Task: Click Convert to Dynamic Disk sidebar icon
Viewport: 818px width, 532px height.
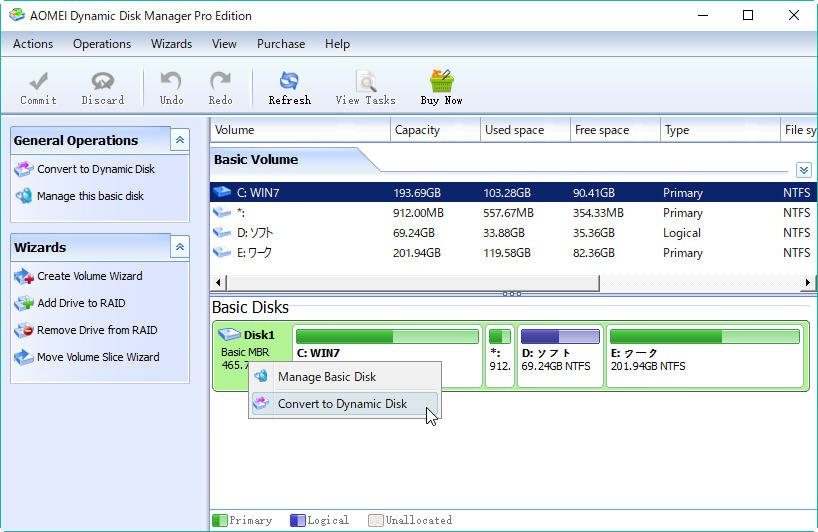Action: pyautogui.click(x=24, y=169)
